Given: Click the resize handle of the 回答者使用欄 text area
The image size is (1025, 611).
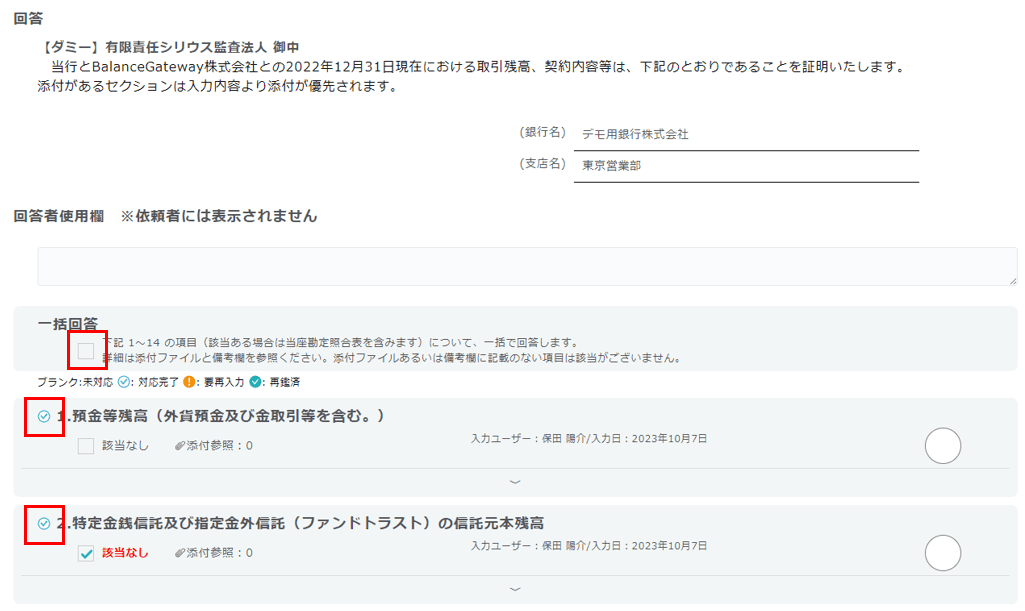Looking at the screenshot, I should [1012, 281].
